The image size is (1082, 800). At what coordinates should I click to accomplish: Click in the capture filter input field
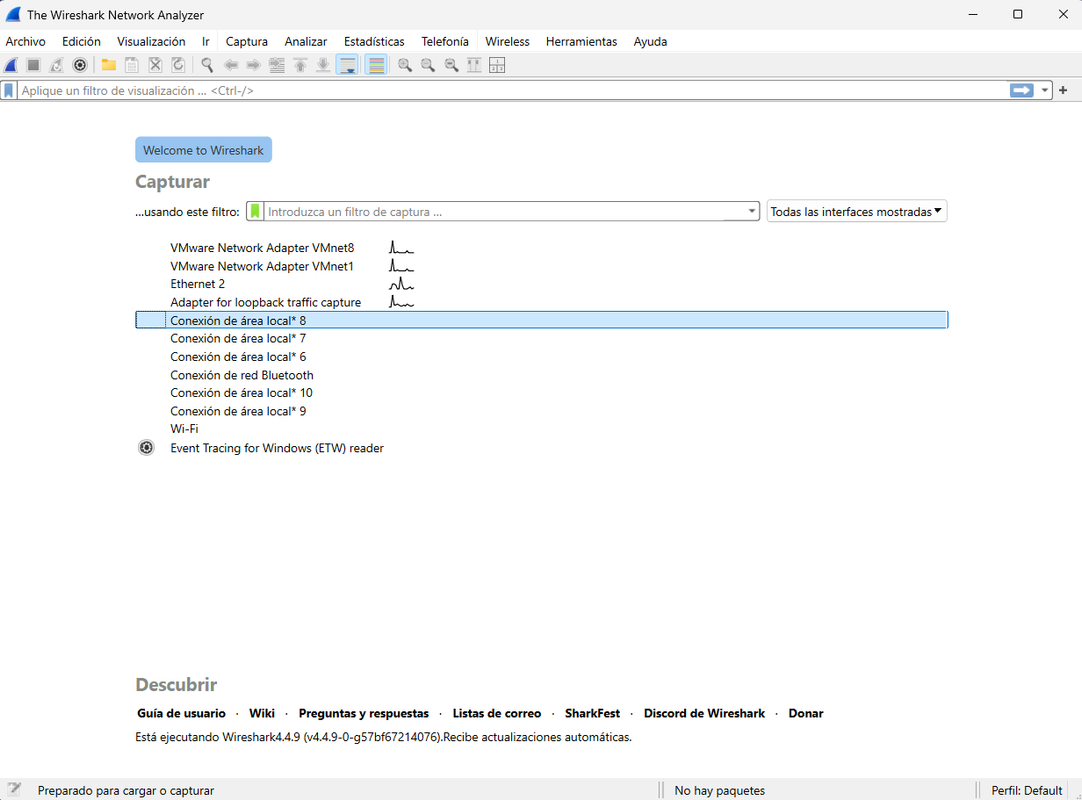point(504,211)
